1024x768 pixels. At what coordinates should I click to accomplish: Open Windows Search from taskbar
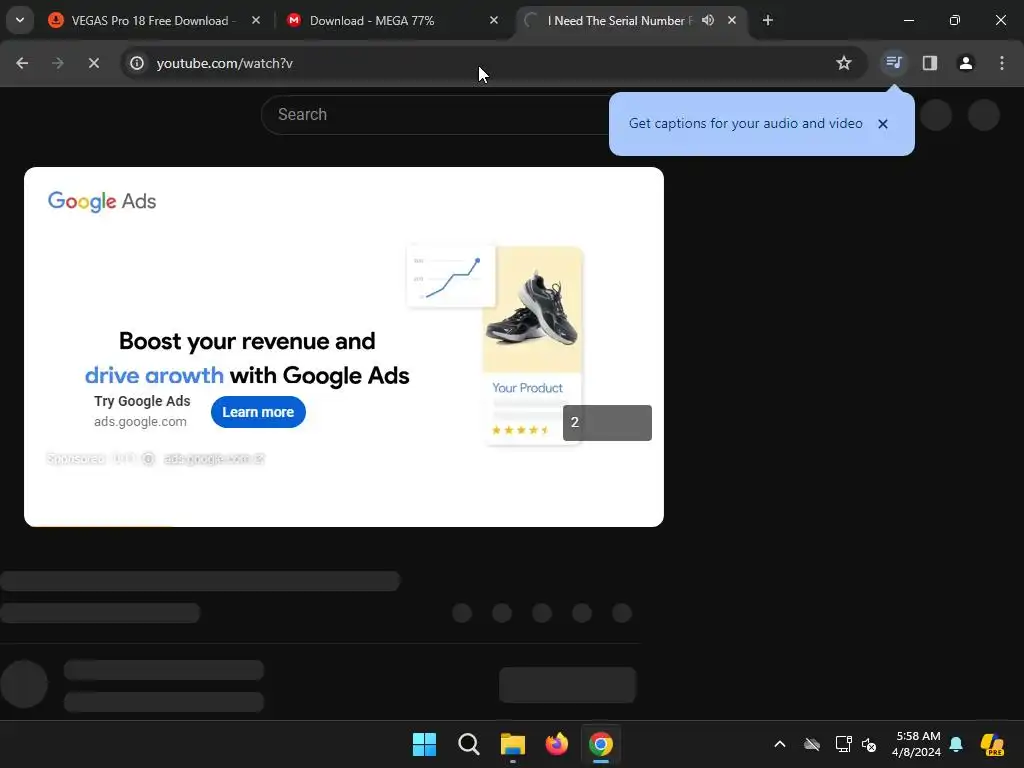(468, 744)
